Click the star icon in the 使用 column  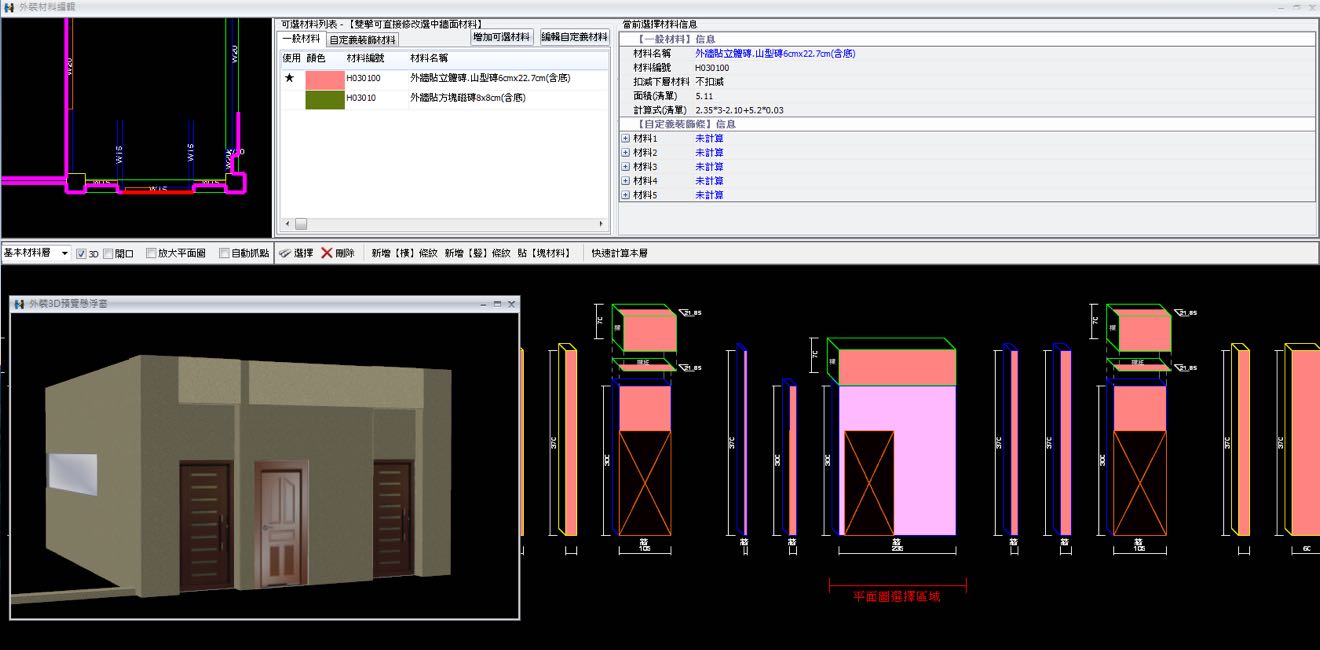[x=289, y=78]
